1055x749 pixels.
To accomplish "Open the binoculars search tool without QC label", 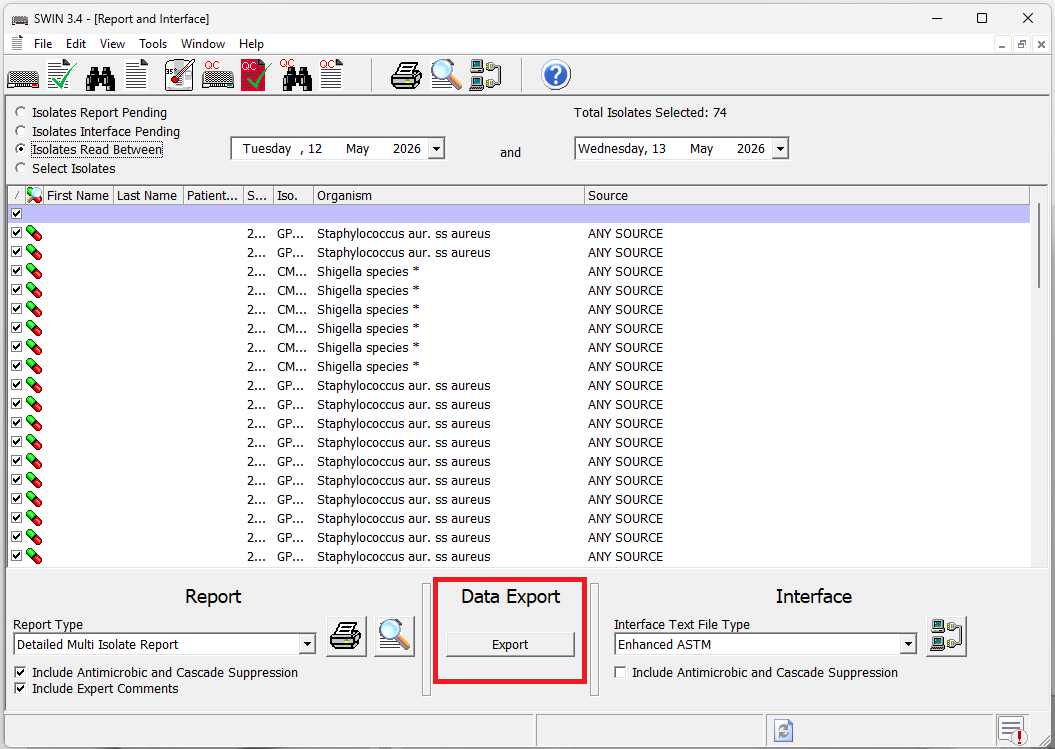I will pyautogui.click(x=100, y=78).
